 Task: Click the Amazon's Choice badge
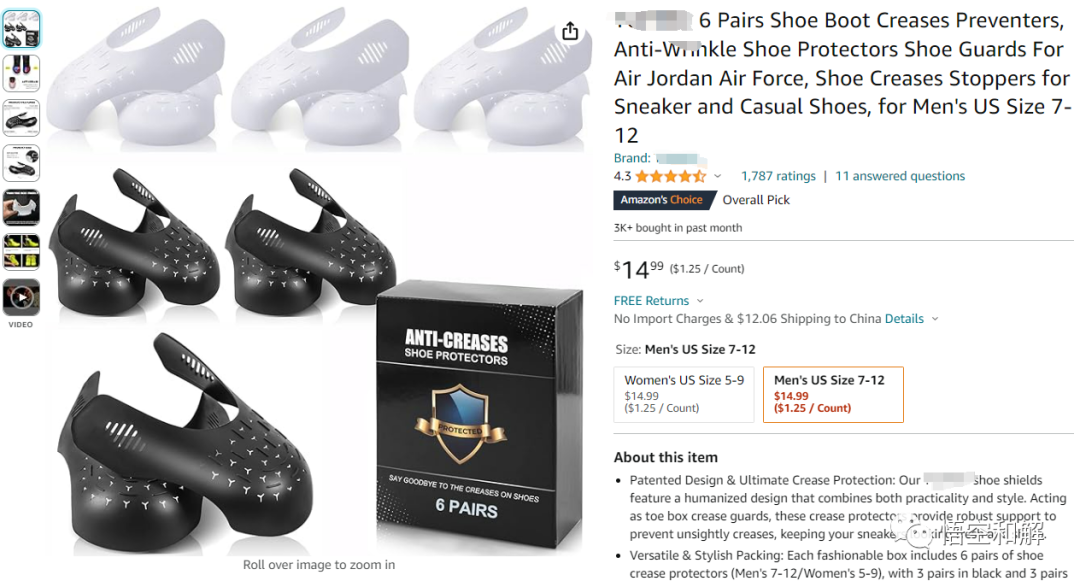pyautogui.click(x=661, y=200)
